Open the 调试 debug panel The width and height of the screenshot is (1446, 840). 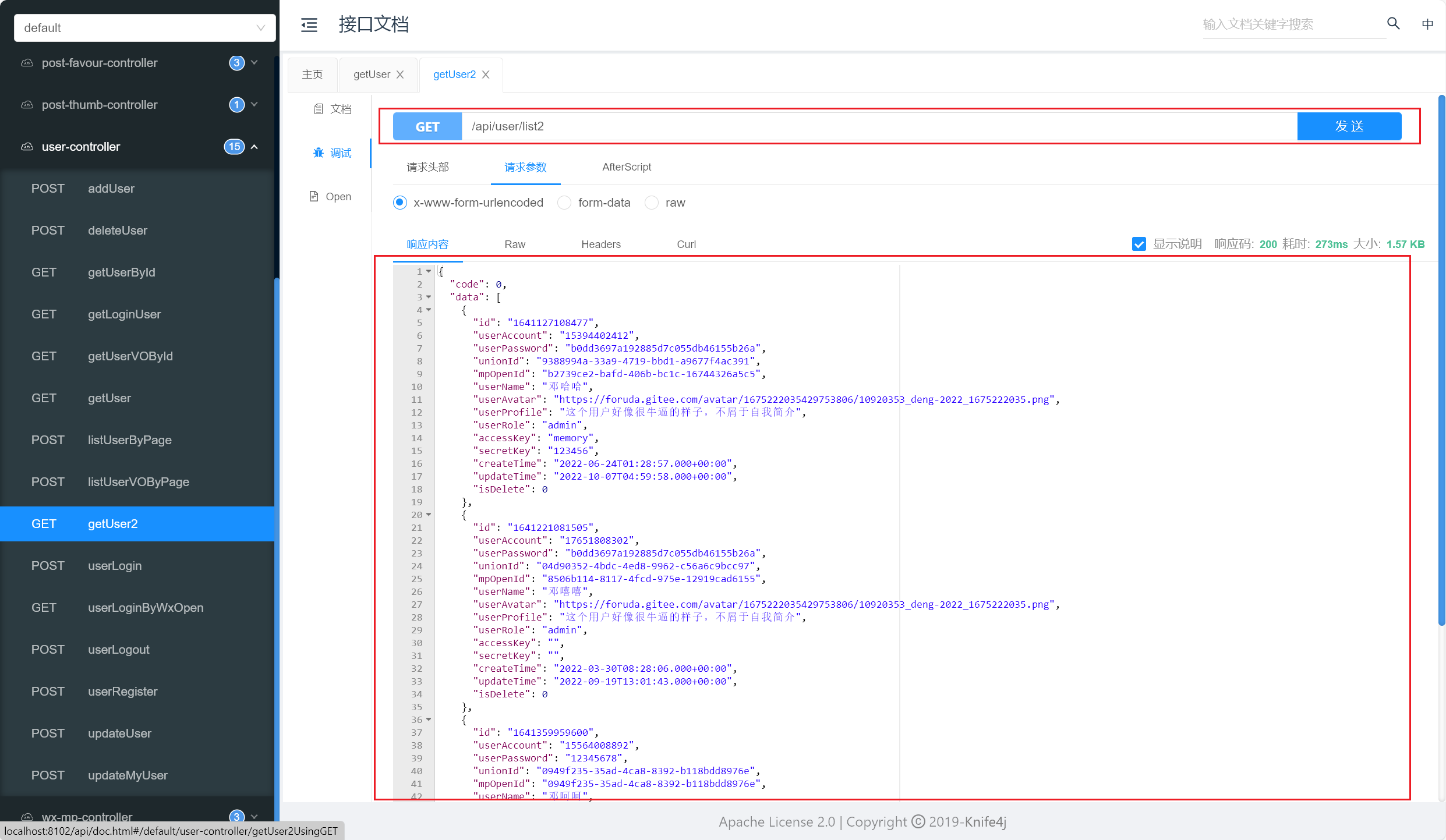333,153
